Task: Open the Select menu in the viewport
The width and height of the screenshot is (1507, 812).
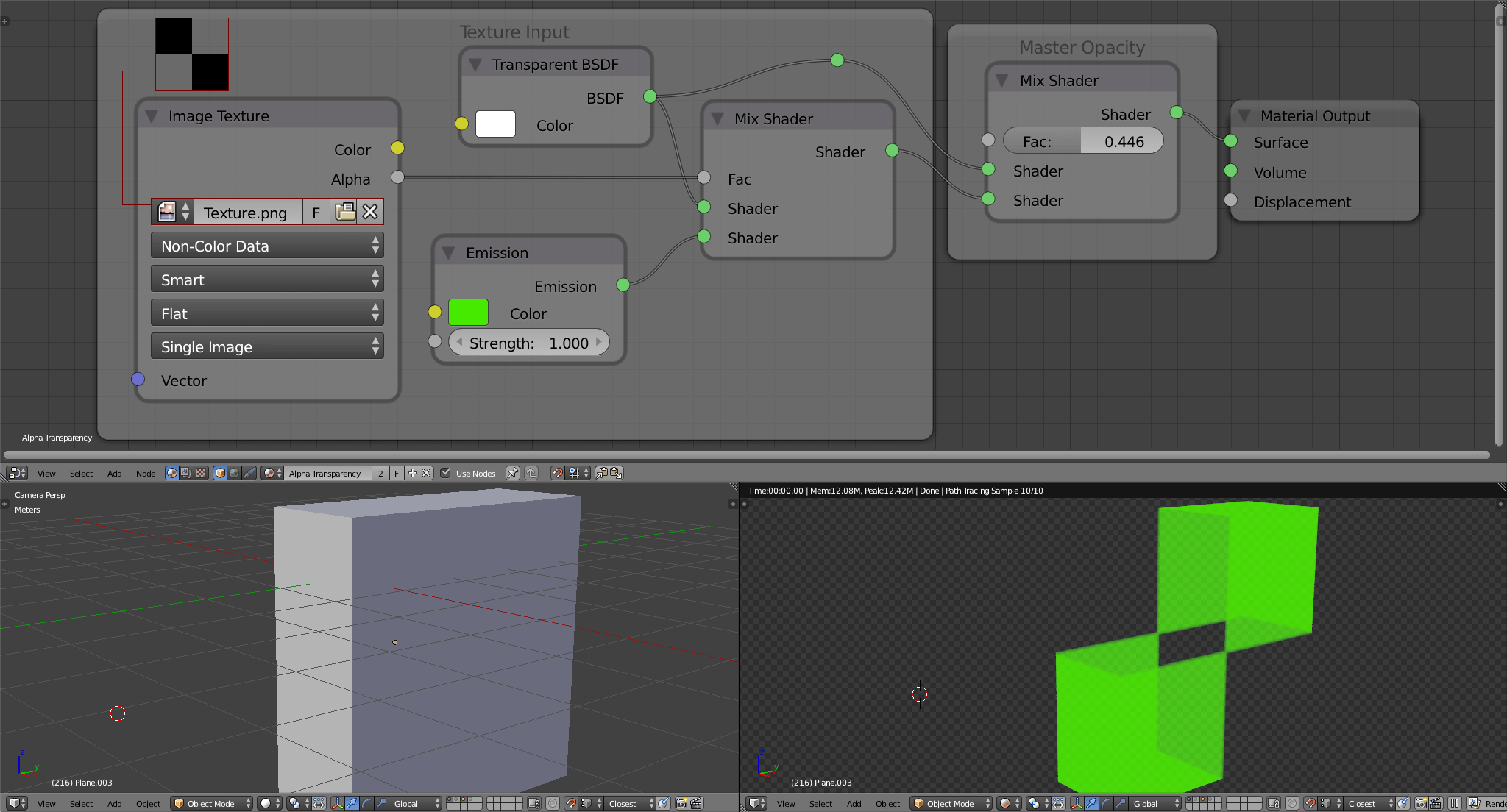Action: 81,803
